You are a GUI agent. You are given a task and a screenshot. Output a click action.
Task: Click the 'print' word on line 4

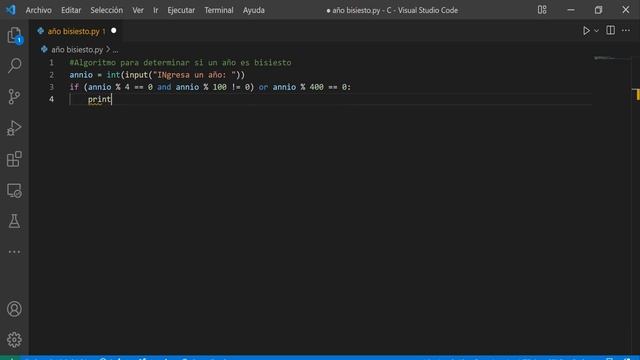click(x=99, y=100)
